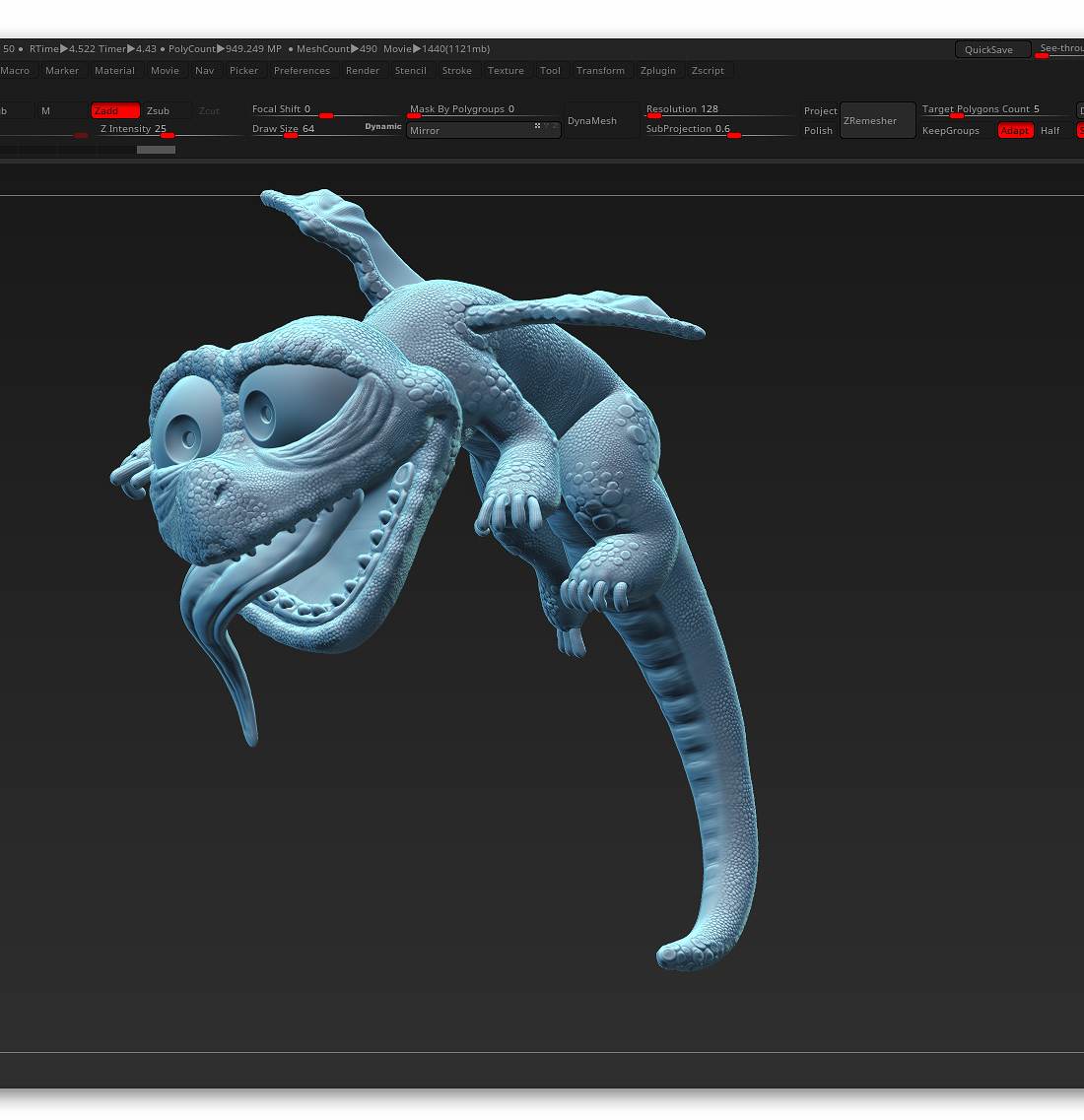
Task: Open the Tool menu
Action: pos(550,71)
